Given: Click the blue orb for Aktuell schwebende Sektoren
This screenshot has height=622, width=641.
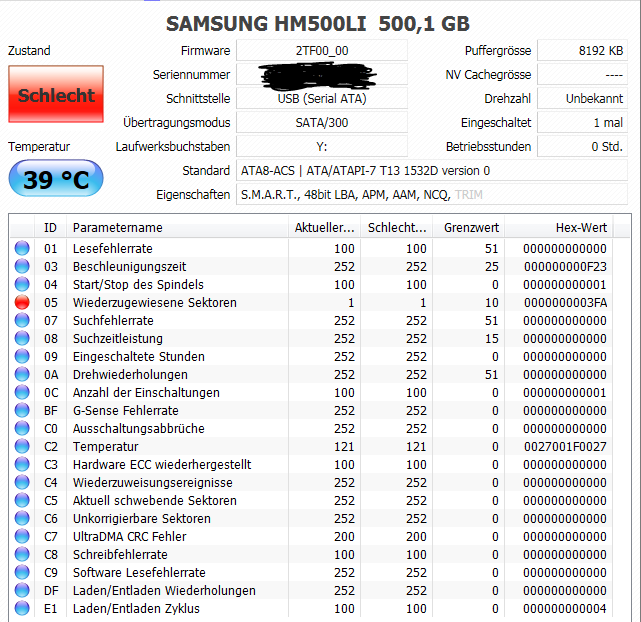Looking at the screenshot, I should click(22, 500).
